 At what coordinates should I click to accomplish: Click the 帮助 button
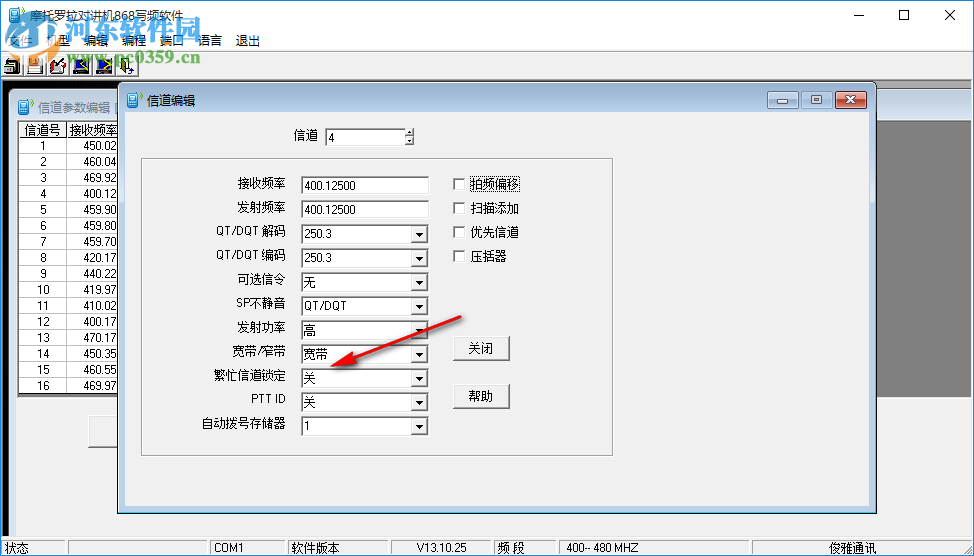tap(481, 396)
